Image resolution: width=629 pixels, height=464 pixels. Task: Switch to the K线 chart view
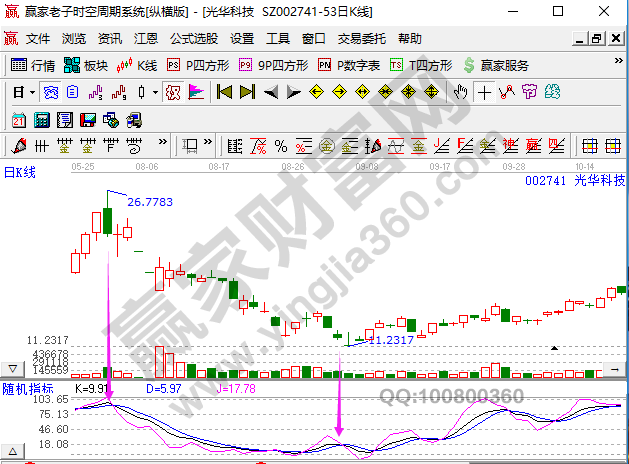click(x=137, y=66)
